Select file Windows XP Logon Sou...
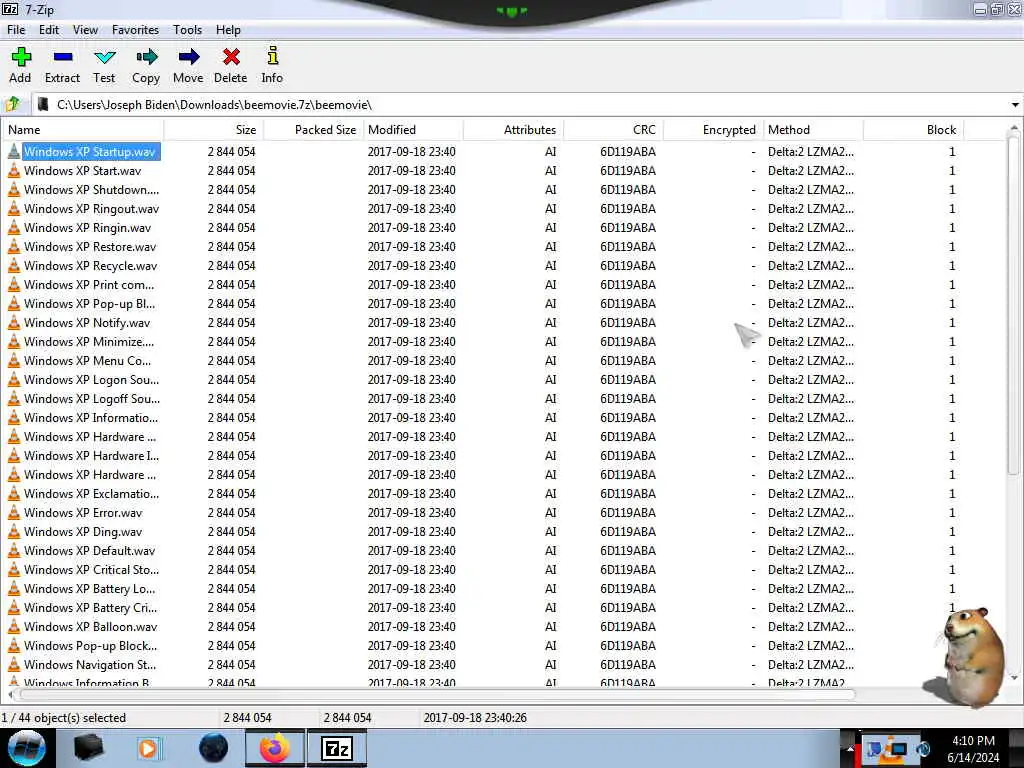This screenshot has height=768, width=1024. (x=91, y=379)
